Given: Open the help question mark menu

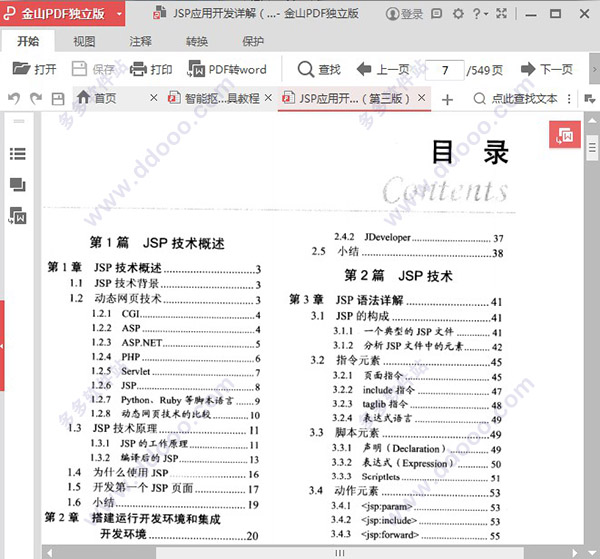Looking at the screenshot, I should pos(480,14).
